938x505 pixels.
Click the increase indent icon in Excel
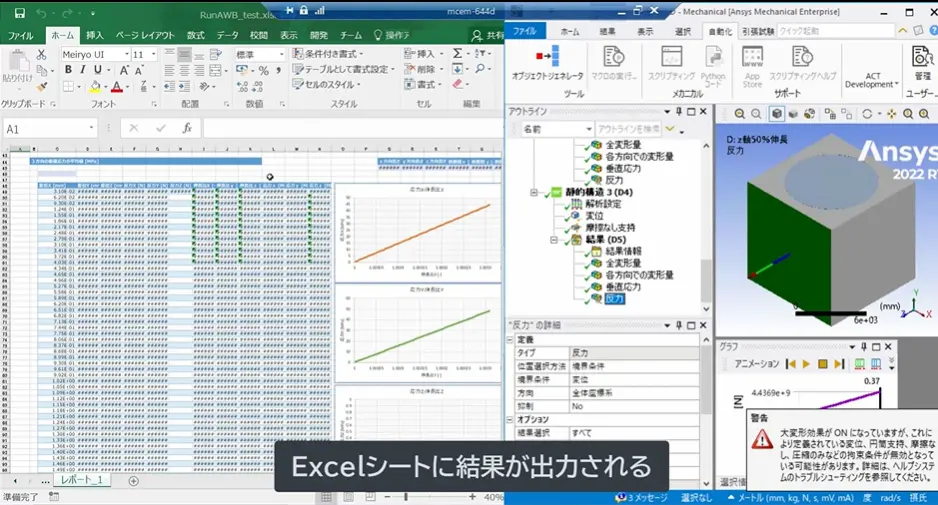(x=185, y=87)
